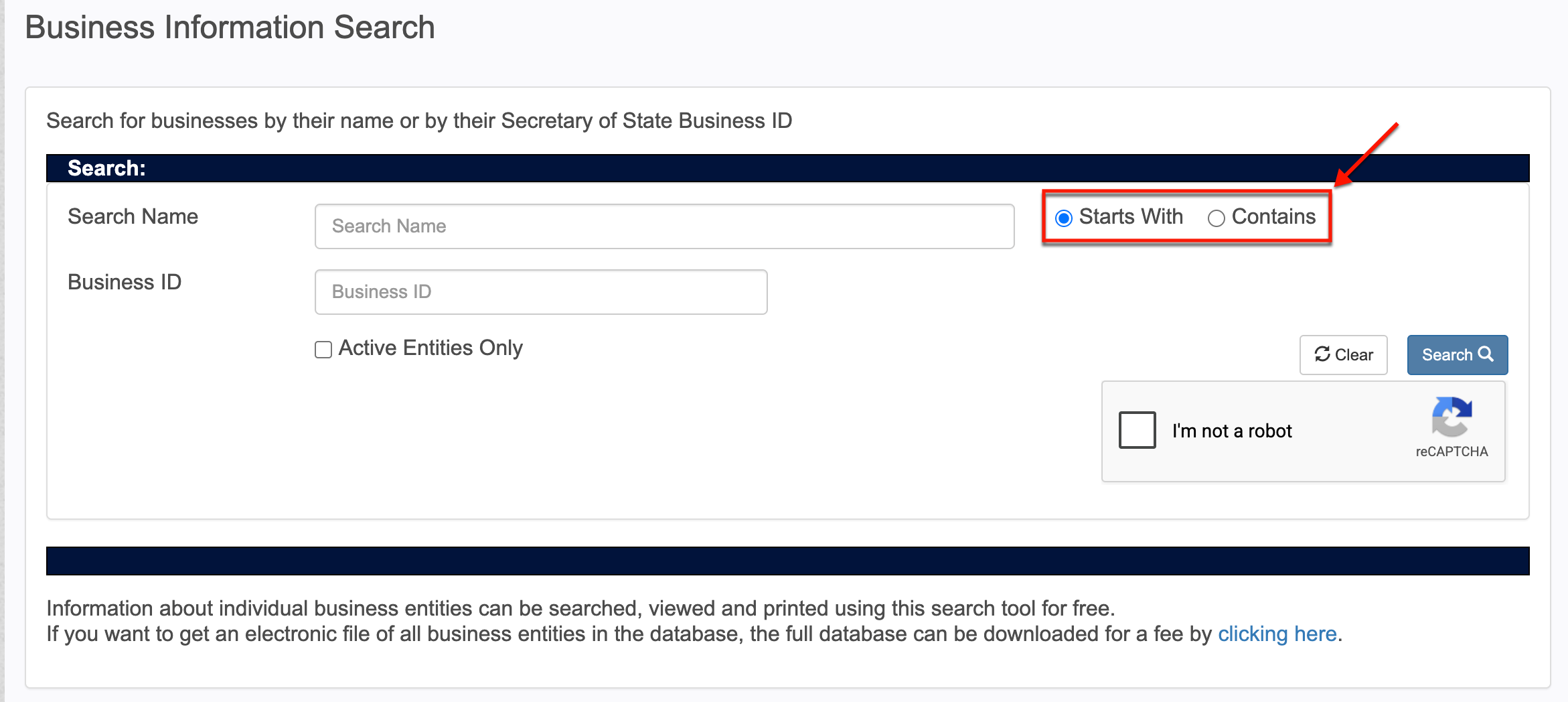The height and width of the screenshot is (702, 1568).
Task: Click the refresh arrows icon beside Clear
Action: pos(1322,354)
